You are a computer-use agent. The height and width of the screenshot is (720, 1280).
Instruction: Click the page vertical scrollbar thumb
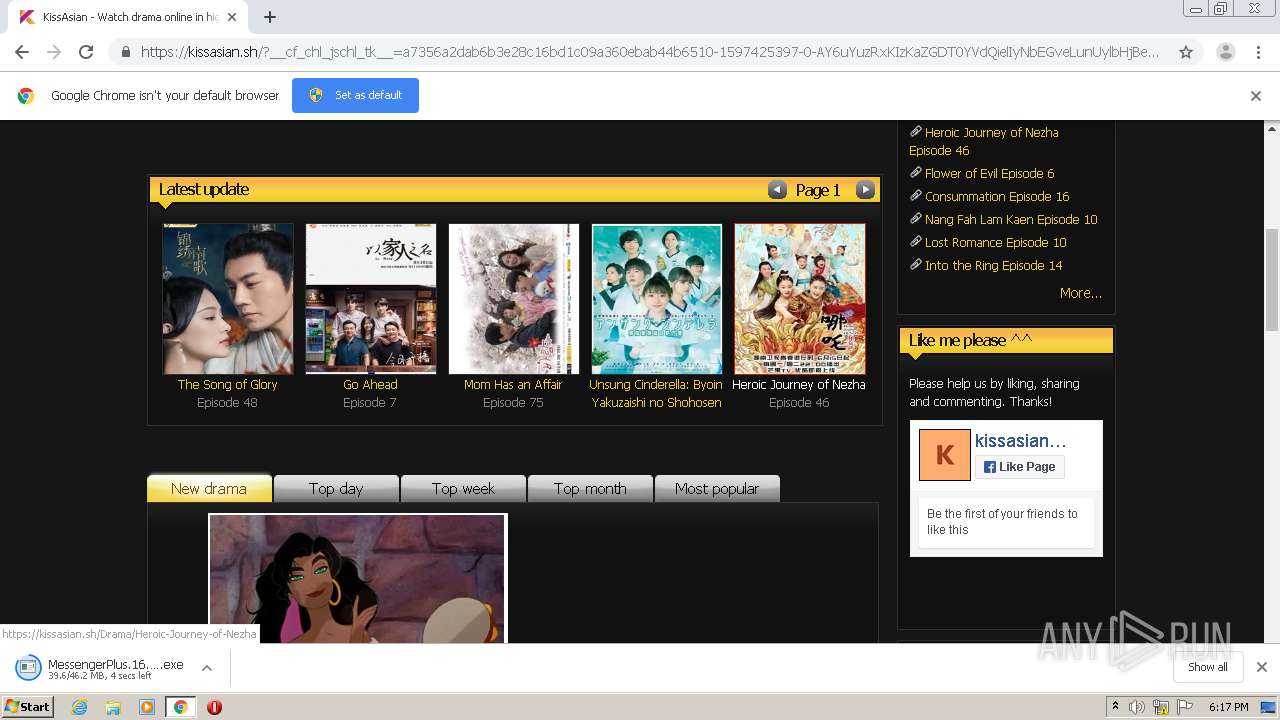point(1272,280)
